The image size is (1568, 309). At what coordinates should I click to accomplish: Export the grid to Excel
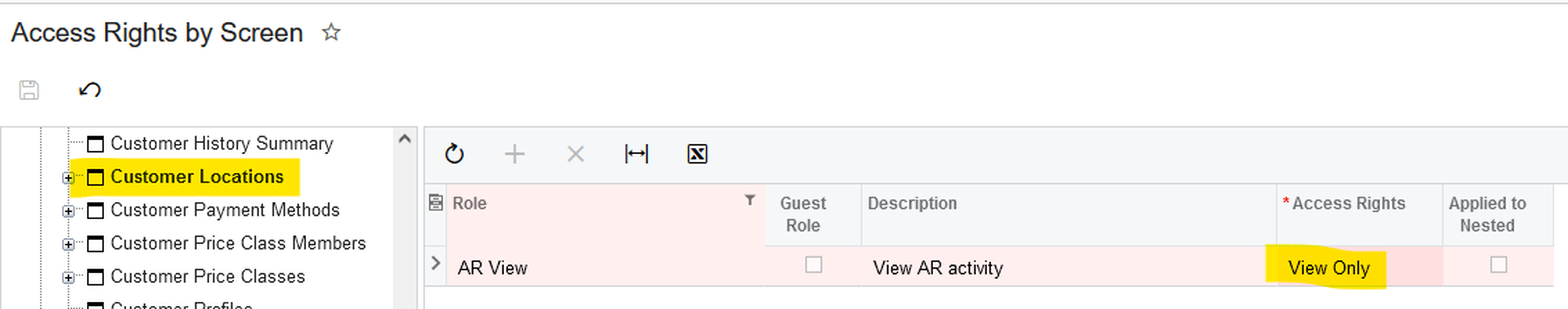coord(697,154)
